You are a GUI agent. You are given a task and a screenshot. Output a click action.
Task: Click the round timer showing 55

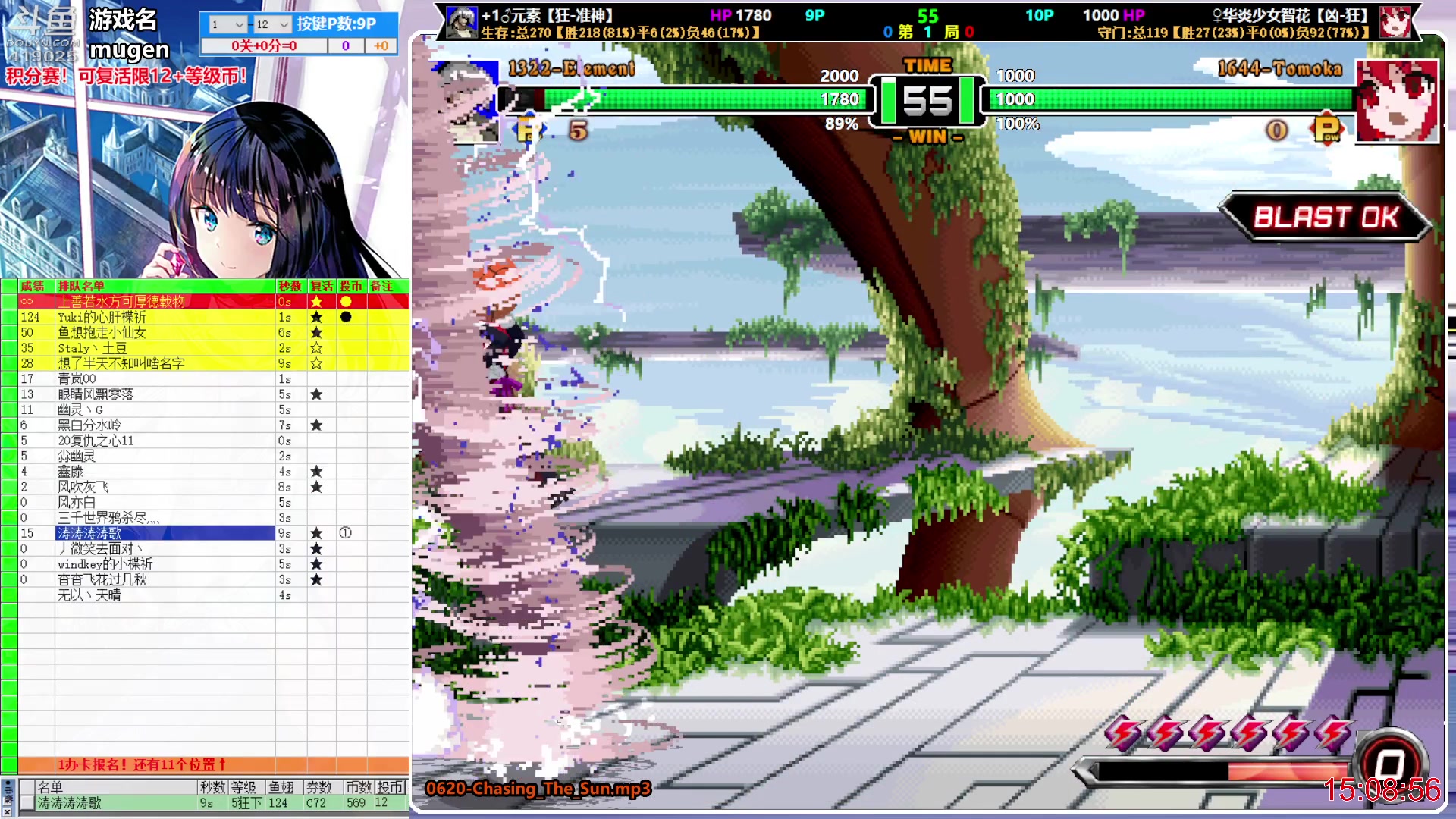(x=927, y=101)
